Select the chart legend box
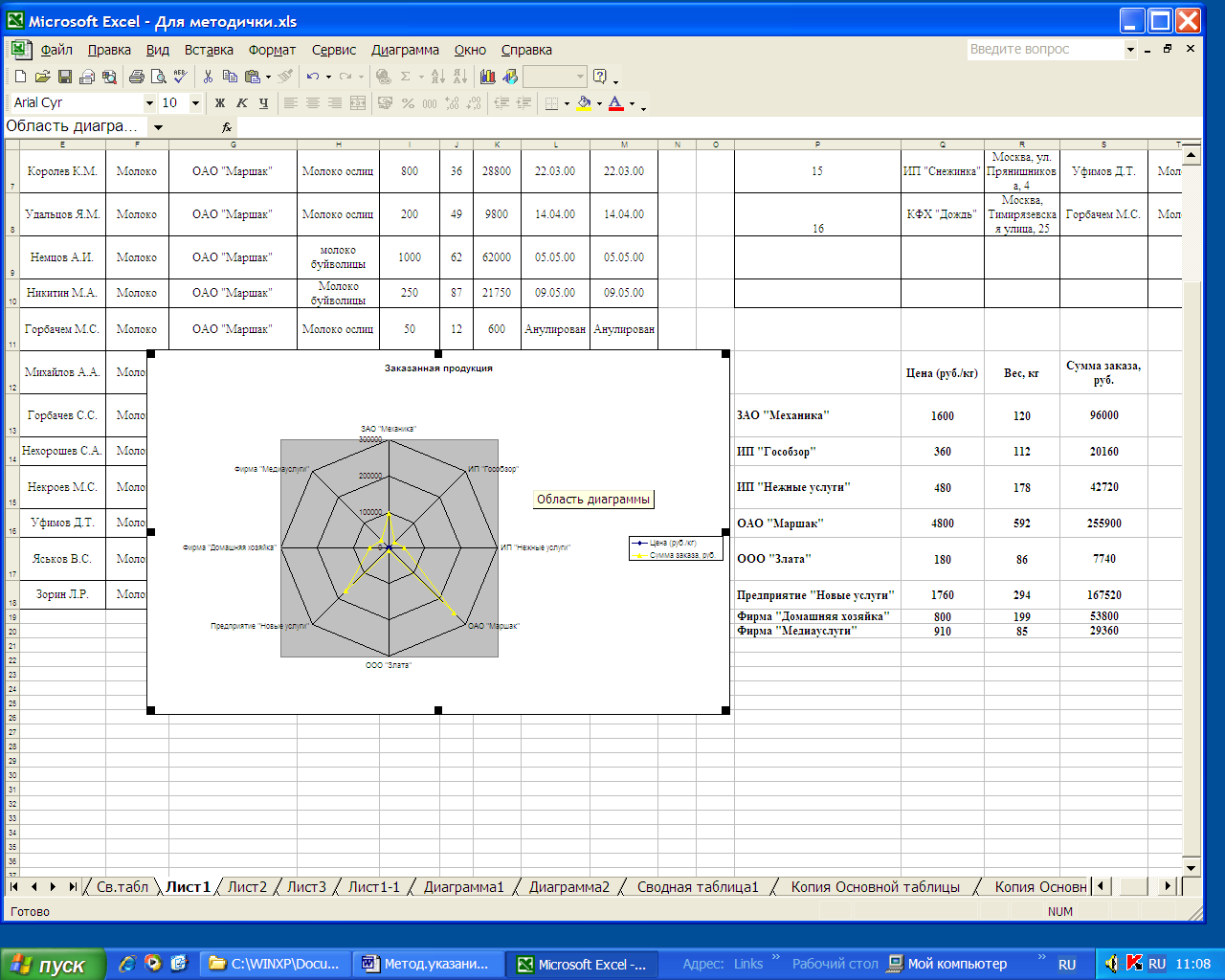1225x980 pixels. [676, 548]
